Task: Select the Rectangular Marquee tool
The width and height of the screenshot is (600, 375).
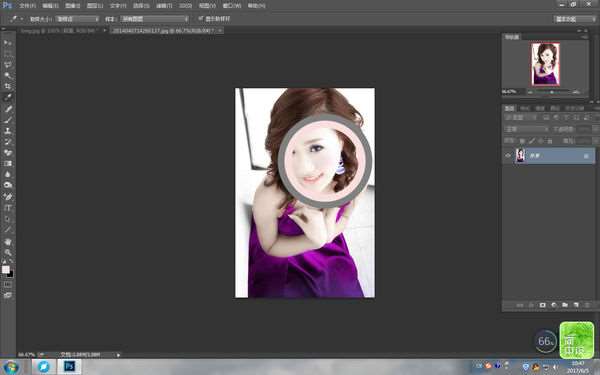Action: 8,54
